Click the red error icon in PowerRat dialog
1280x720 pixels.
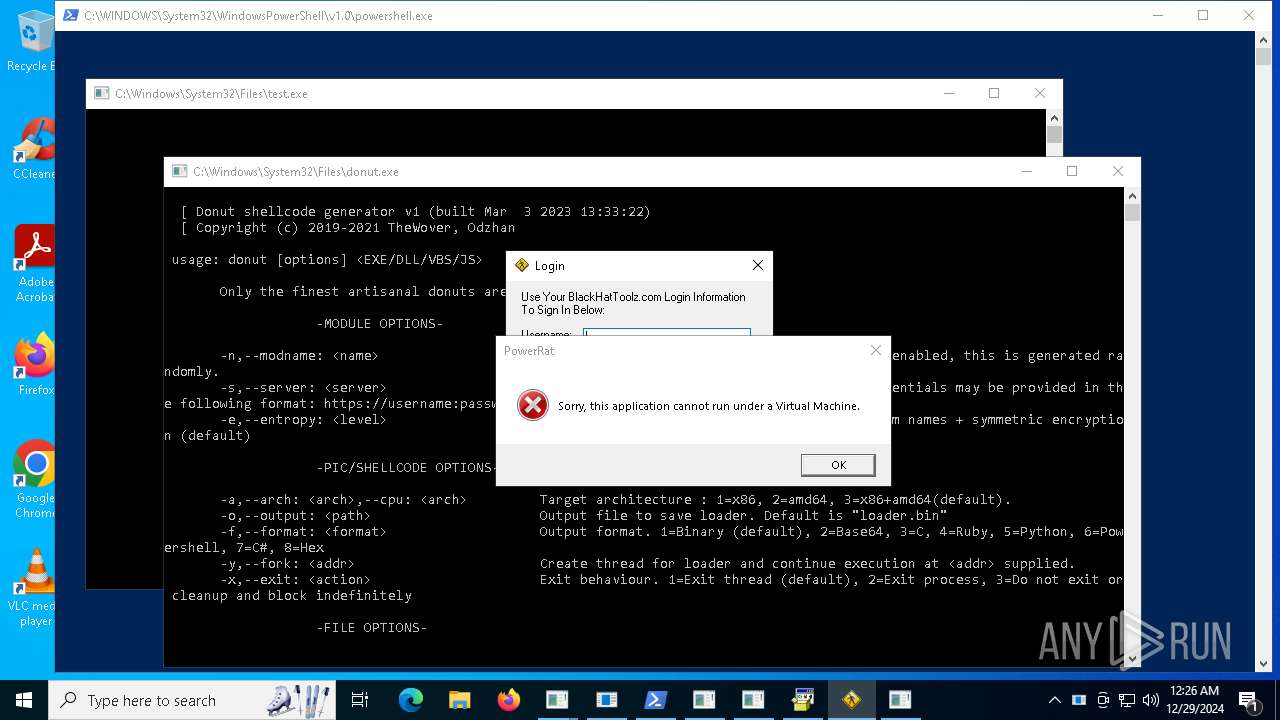point(533,405)
